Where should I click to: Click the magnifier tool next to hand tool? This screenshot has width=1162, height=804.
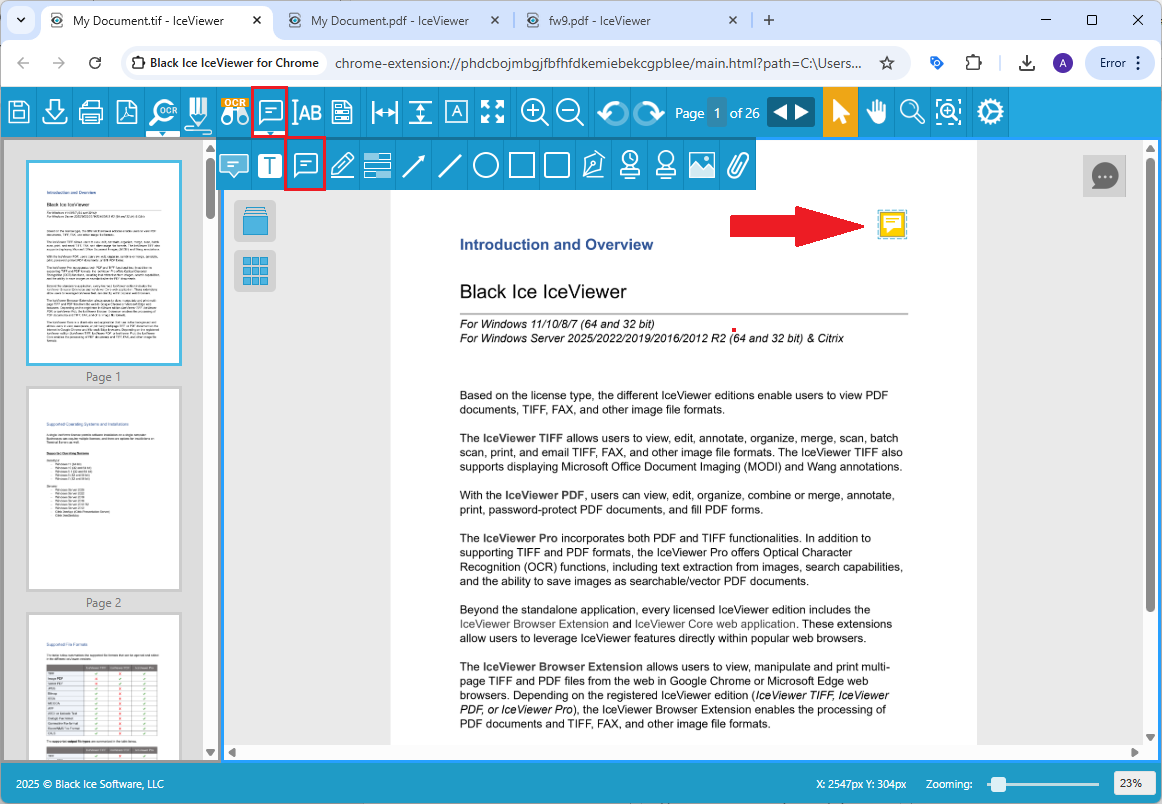pyautogui.click(x=912, y=113)
